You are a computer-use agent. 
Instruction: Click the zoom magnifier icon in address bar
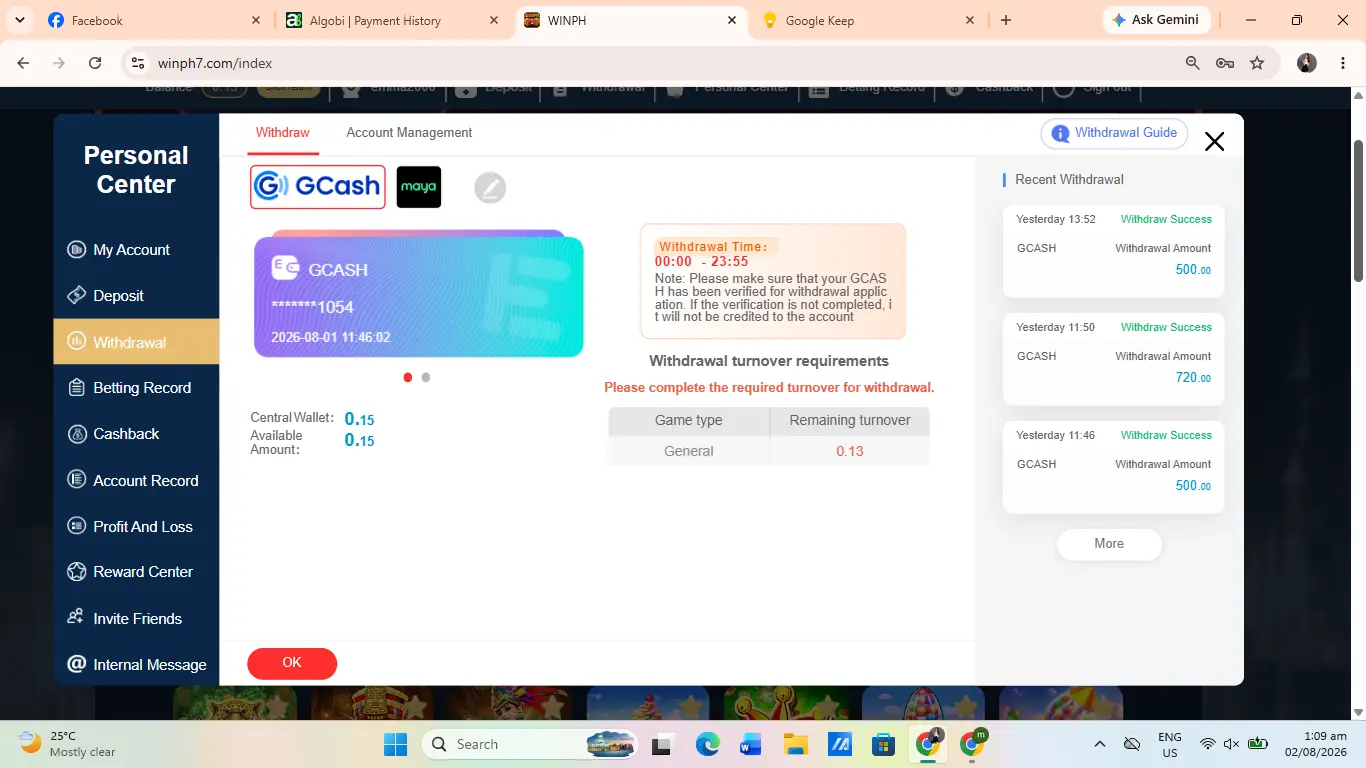coord(1192,63)
